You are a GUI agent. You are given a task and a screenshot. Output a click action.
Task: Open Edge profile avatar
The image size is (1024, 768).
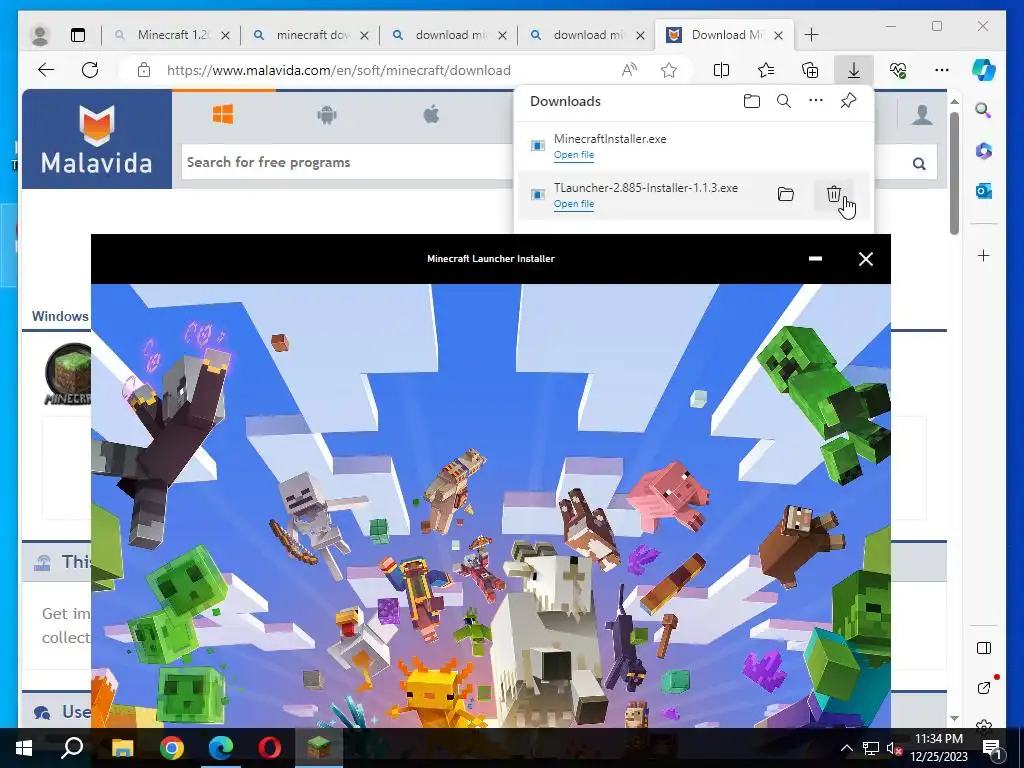(40, 35)
